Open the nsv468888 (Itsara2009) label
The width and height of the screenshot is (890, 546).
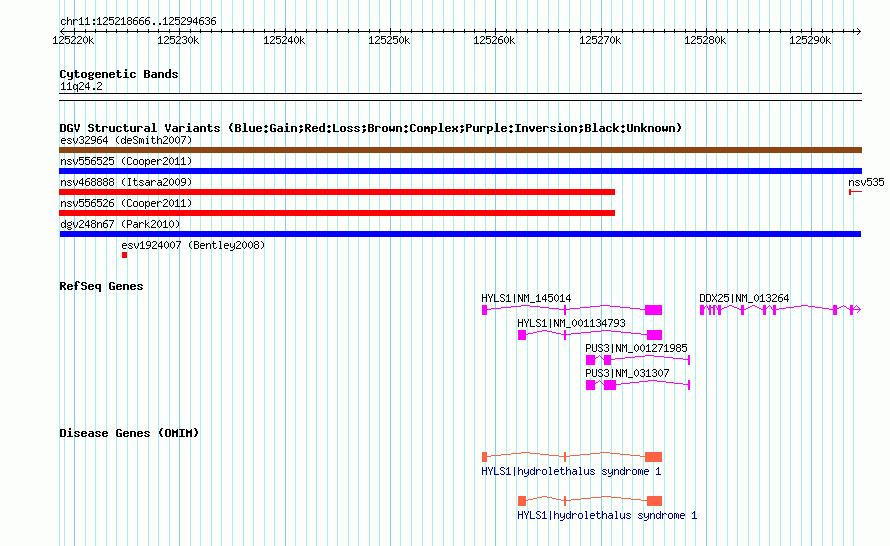point(126,182)
